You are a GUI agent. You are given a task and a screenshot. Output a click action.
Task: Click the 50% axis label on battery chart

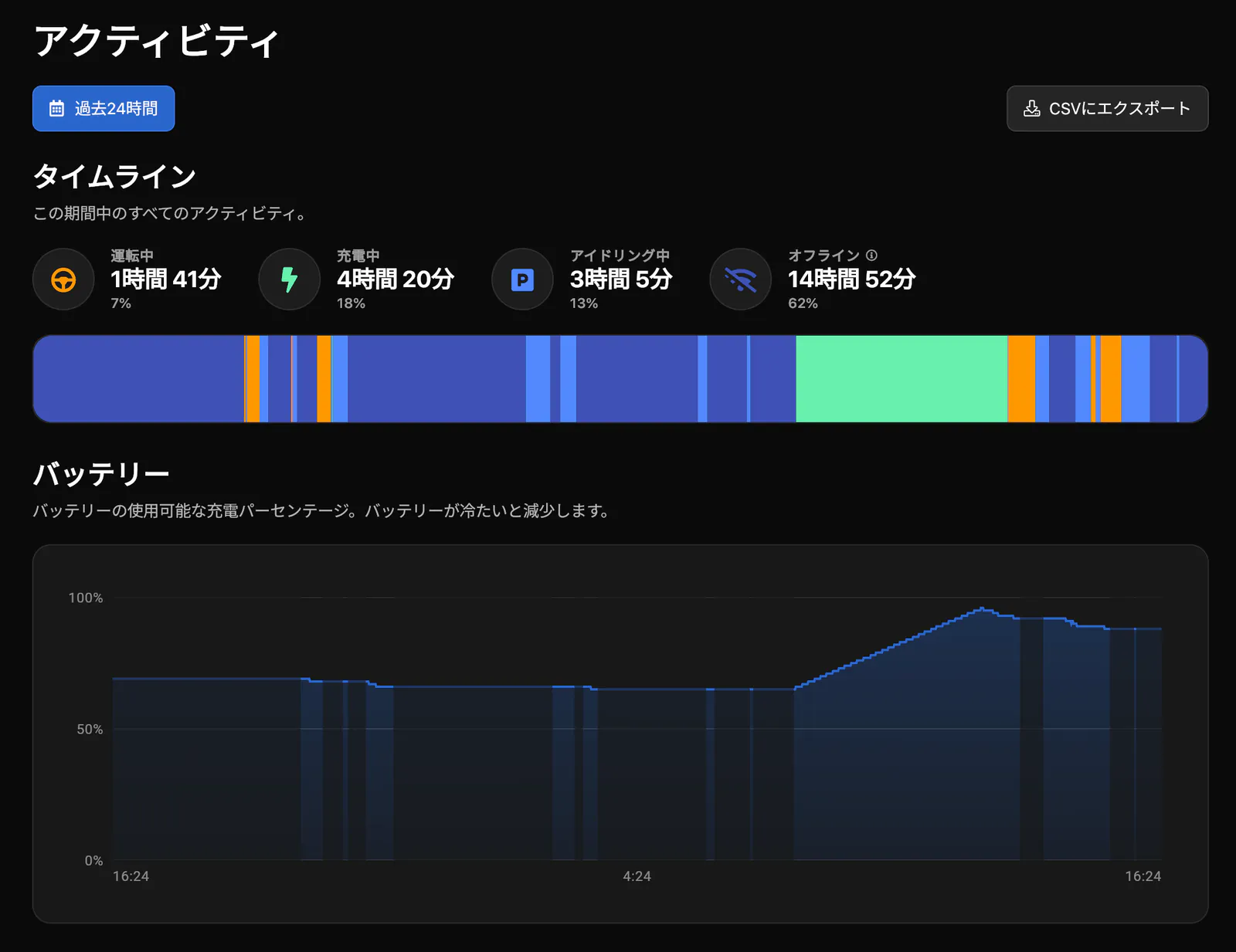[x=90, y=729]
